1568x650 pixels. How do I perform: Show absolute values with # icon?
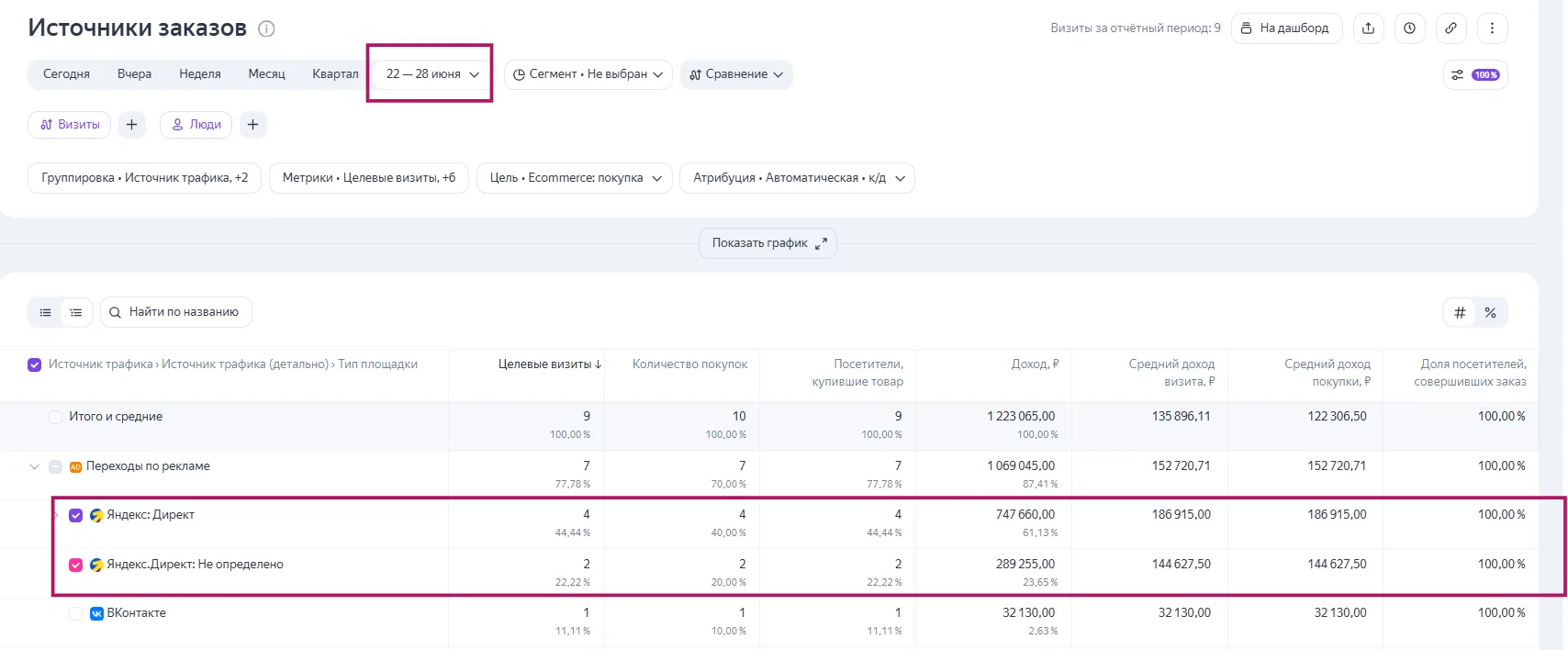(1460, 313)
